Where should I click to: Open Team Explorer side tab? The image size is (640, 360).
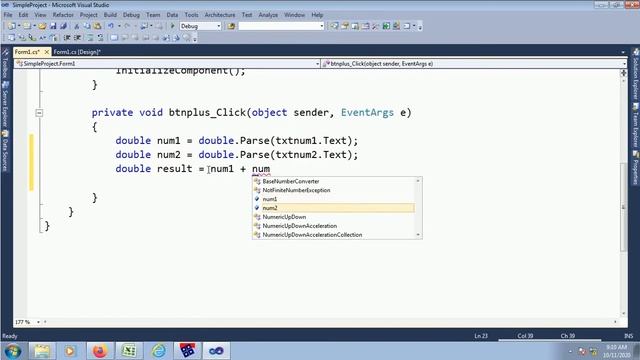636,126
